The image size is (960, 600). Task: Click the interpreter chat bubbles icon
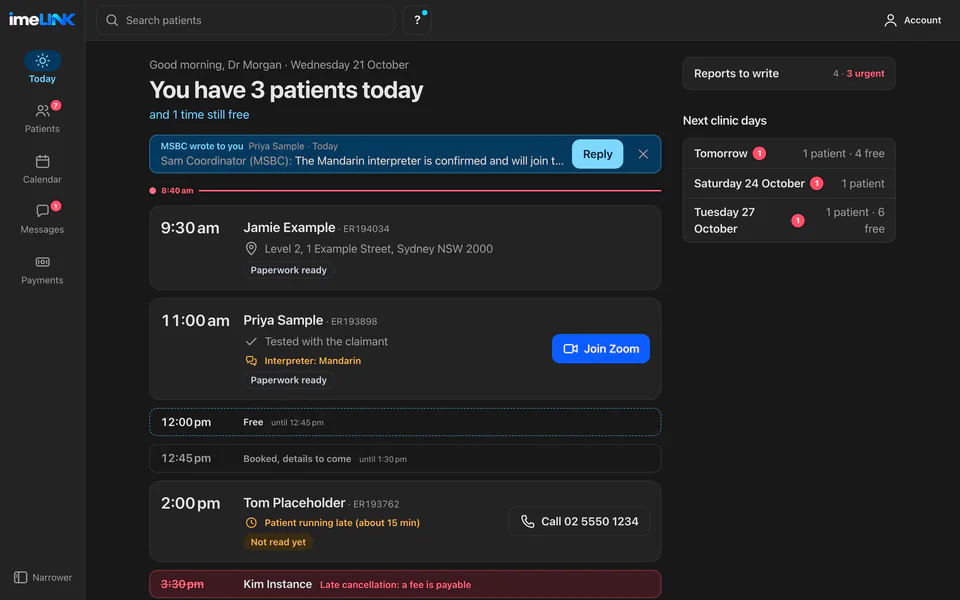[x=251, y=361]
